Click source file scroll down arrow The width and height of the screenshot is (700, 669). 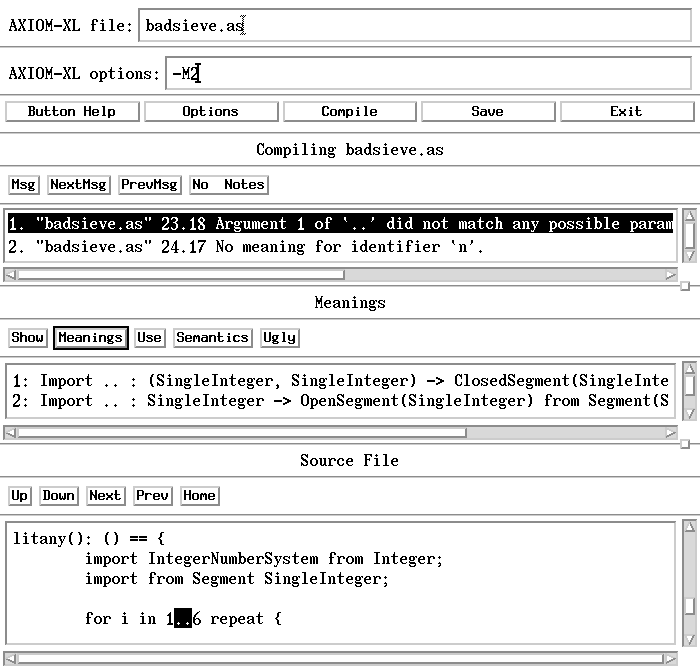point(690,640)
